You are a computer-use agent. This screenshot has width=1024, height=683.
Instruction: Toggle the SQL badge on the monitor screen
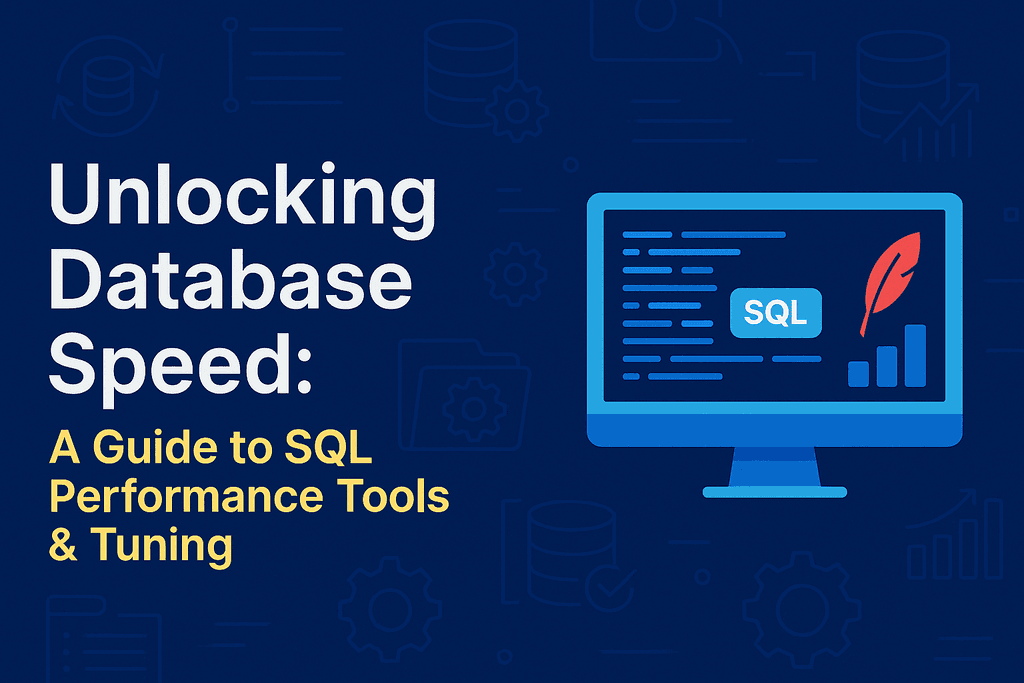pyautogui.click(x=774, y=313)
